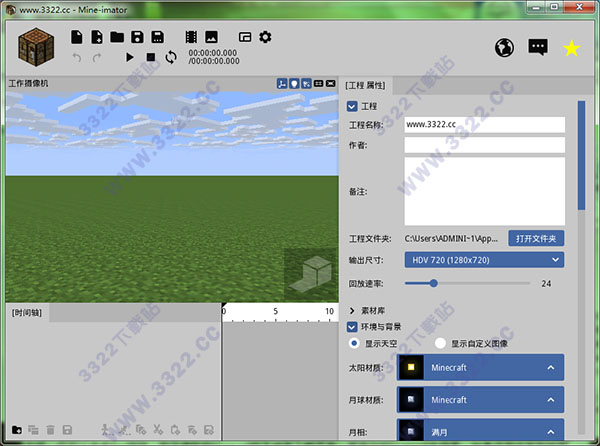The width and height of the screenshot is (600, 446).
Task: Click the 工程名称 field containing www.3322.cc
Action: tap(484, 125)
